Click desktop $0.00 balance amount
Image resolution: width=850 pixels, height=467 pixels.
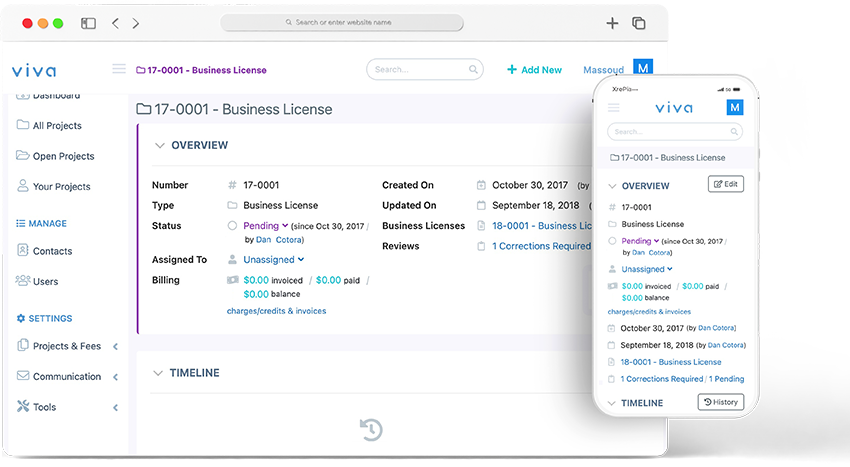tap(256, 294)
